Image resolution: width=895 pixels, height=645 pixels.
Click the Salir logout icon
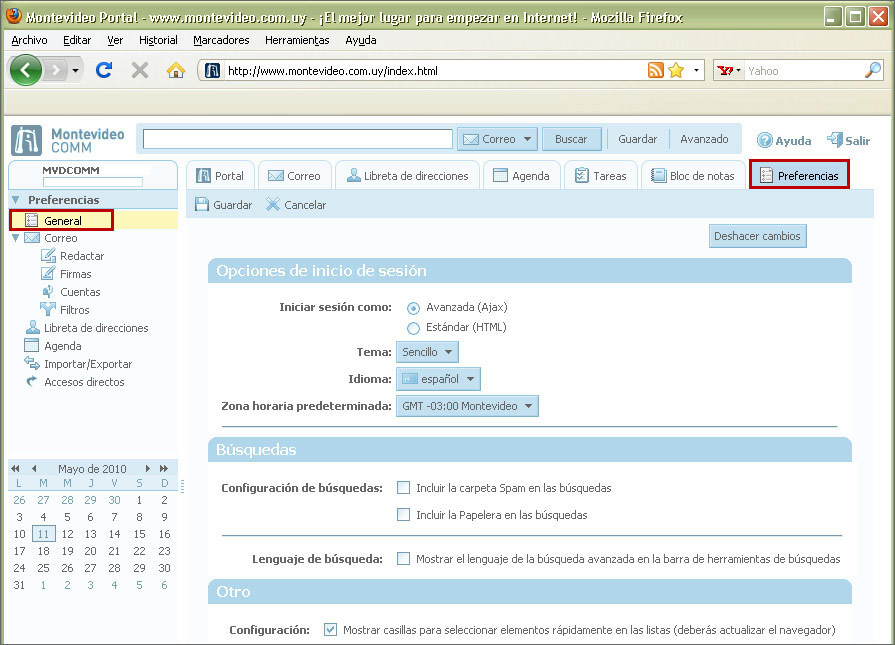832,141
